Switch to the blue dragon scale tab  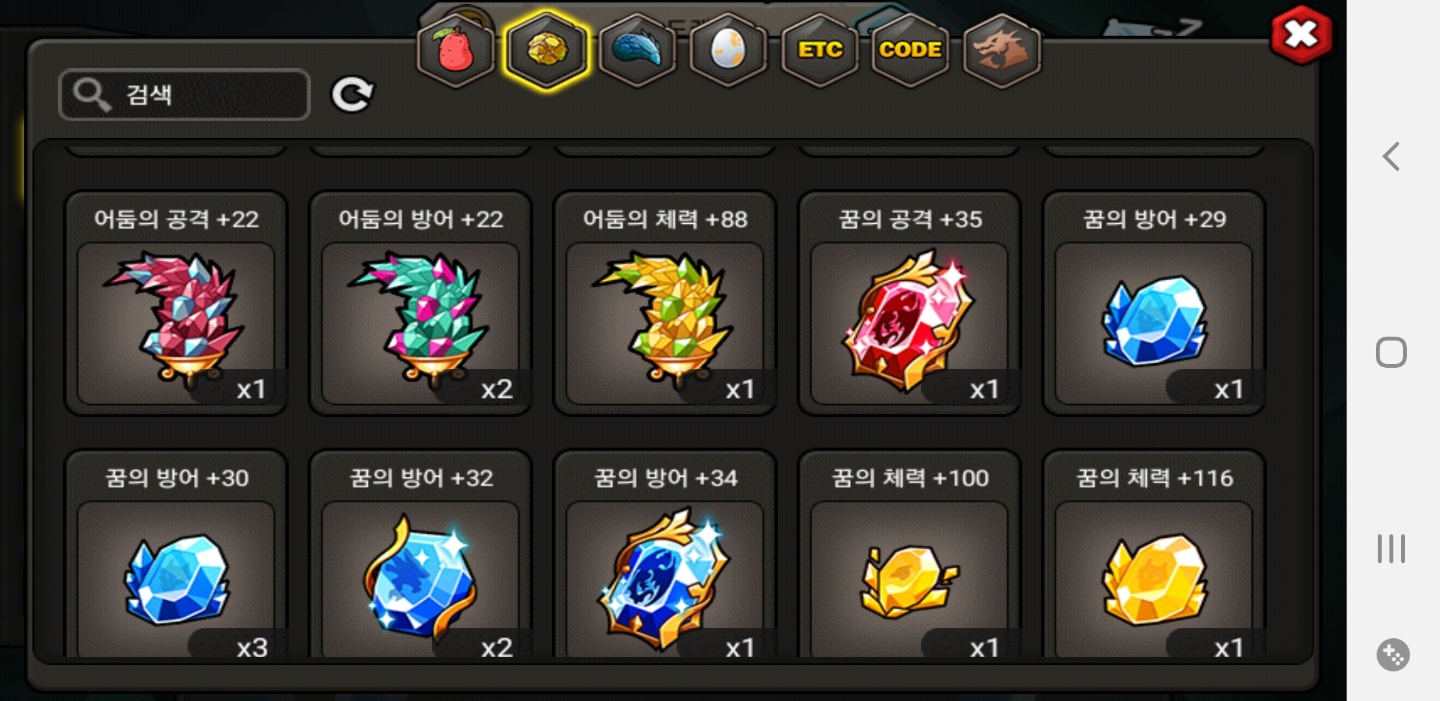tap(638, 49)
